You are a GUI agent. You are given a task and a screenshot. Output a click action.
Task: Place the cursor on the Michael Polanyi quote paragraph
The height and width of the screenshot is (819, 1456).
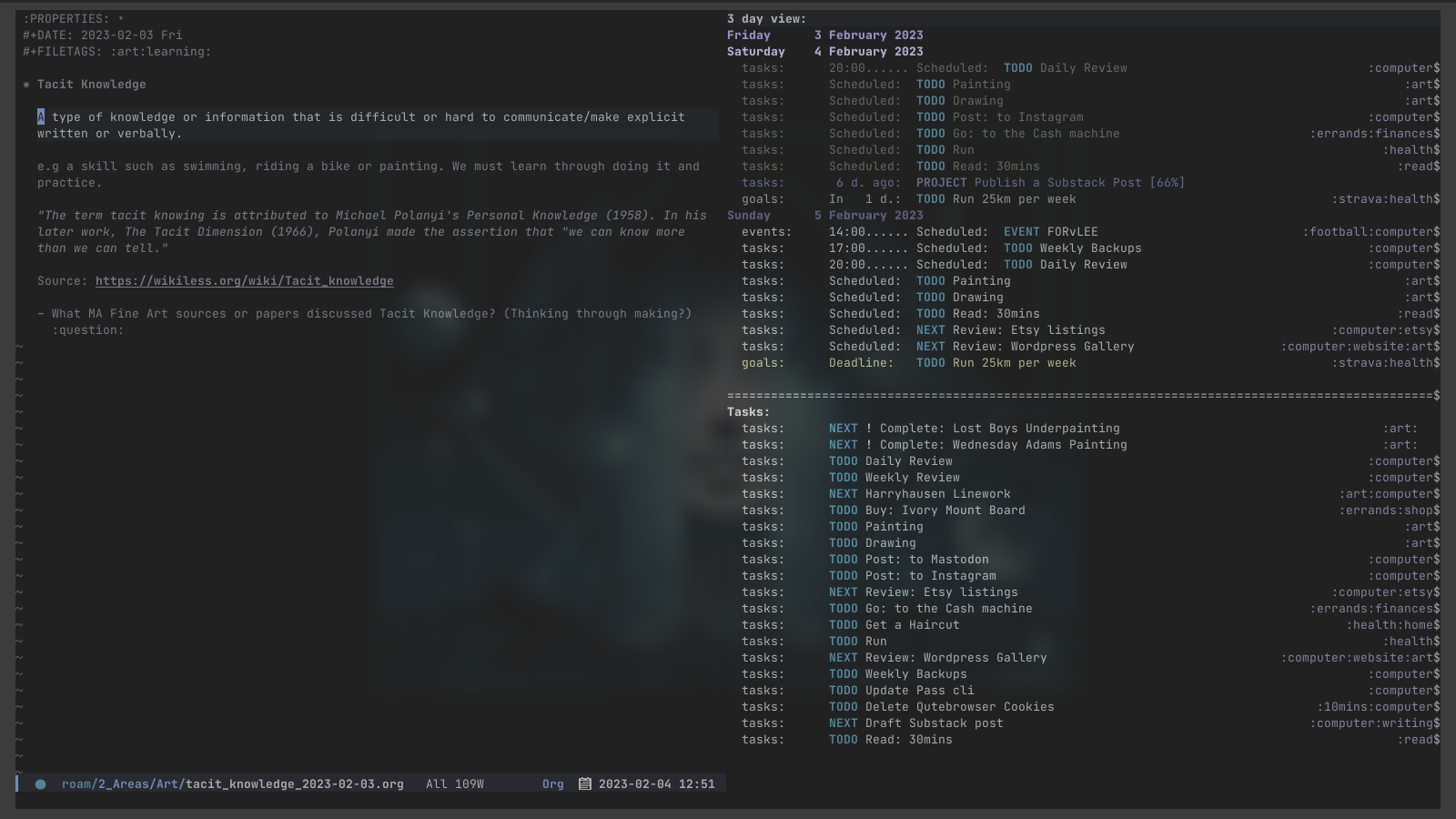[x=372, y=232]
